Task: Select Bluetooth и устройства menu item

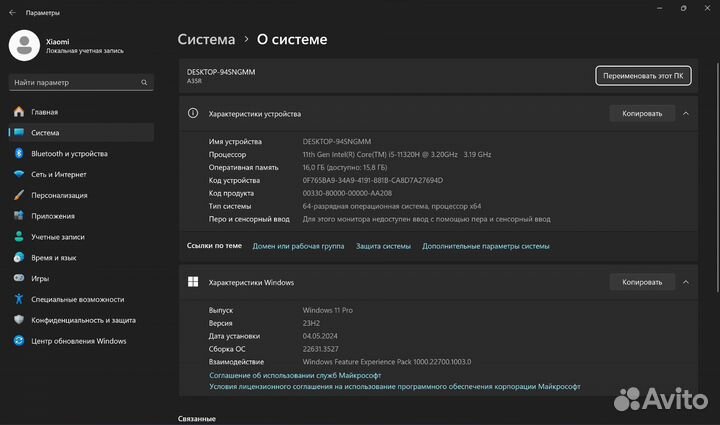Action: tap(81, 153)
